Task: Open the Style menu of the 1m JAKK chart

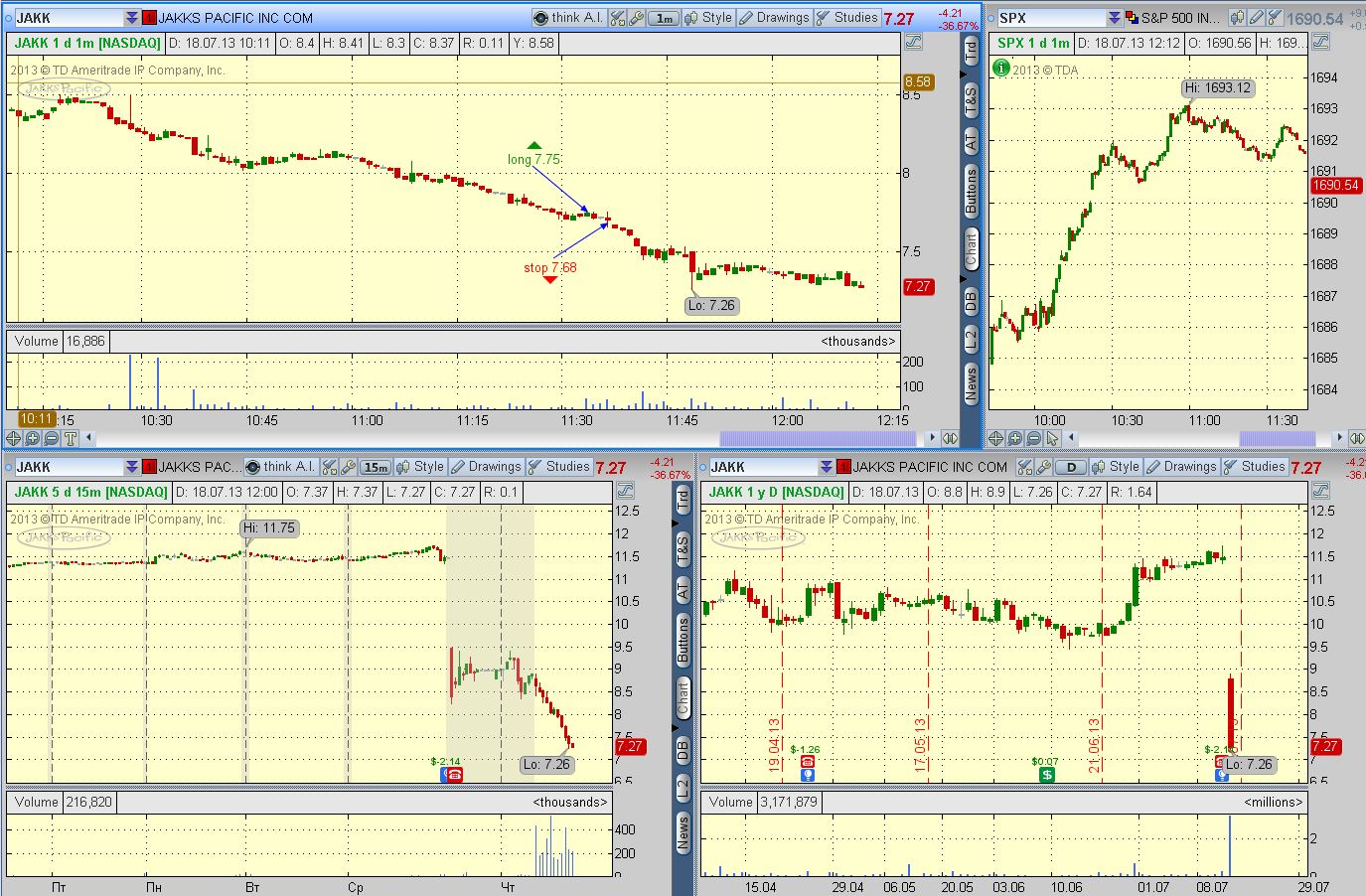Action: (706, 18)
